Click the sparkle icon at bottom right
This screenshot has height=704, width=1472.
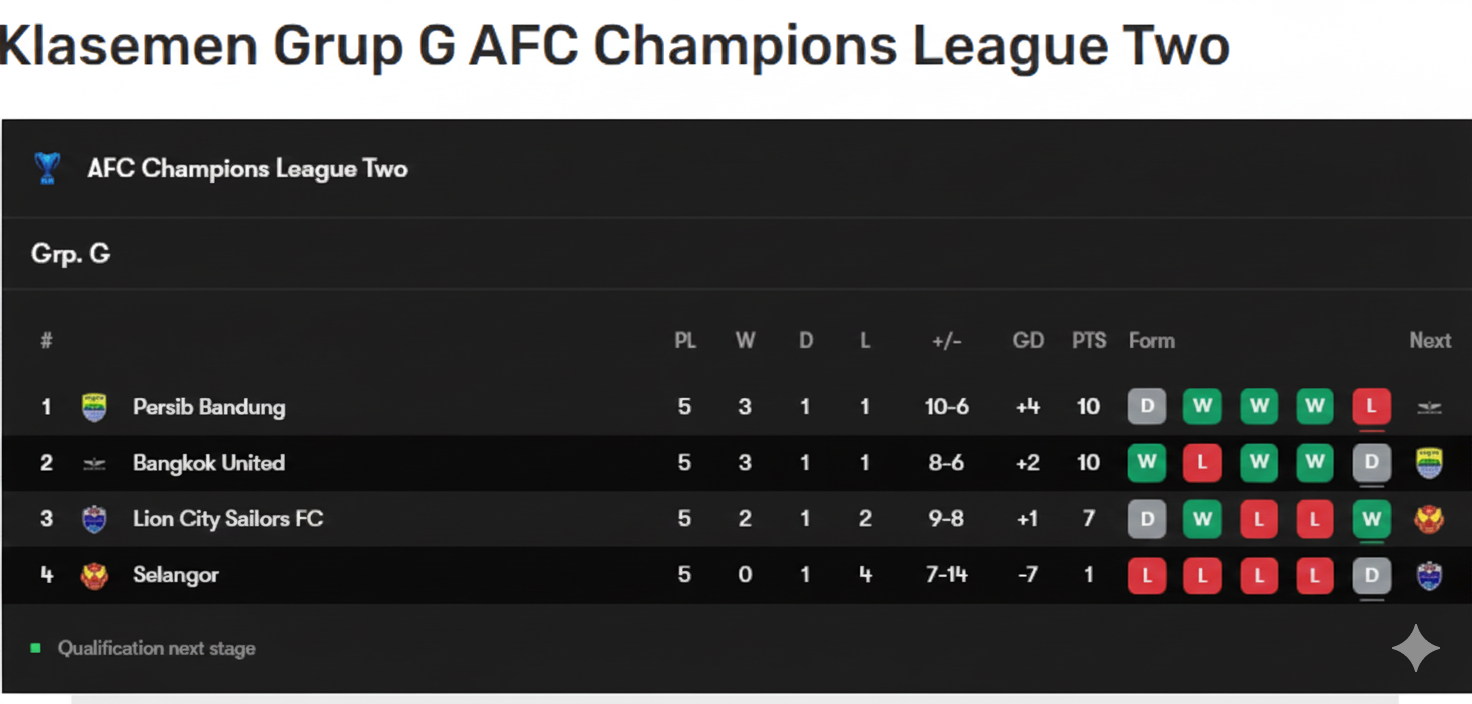(x=1416, y=648)
